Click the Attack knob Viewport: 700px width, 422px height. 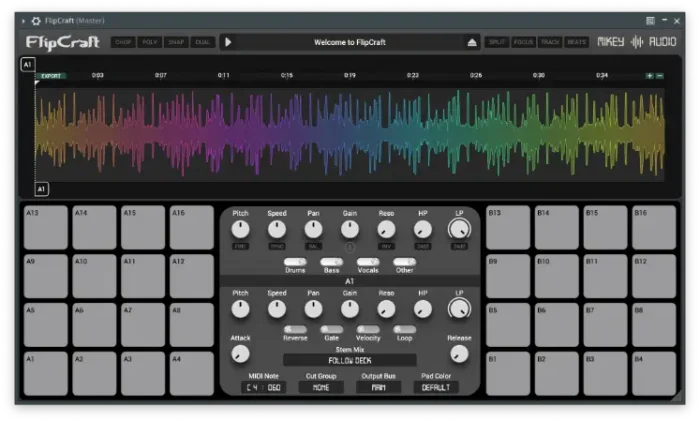click(240, 355)
